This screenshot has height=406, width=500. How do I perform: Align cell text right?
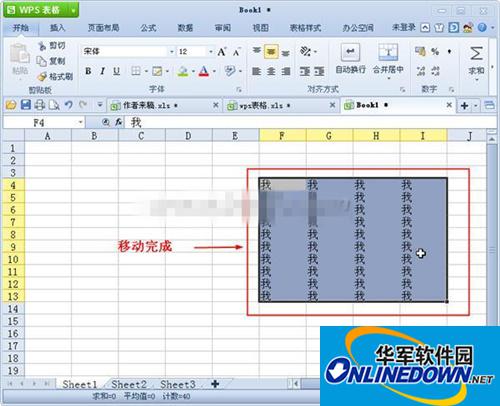pyautogui.click(x=286, y=71)
